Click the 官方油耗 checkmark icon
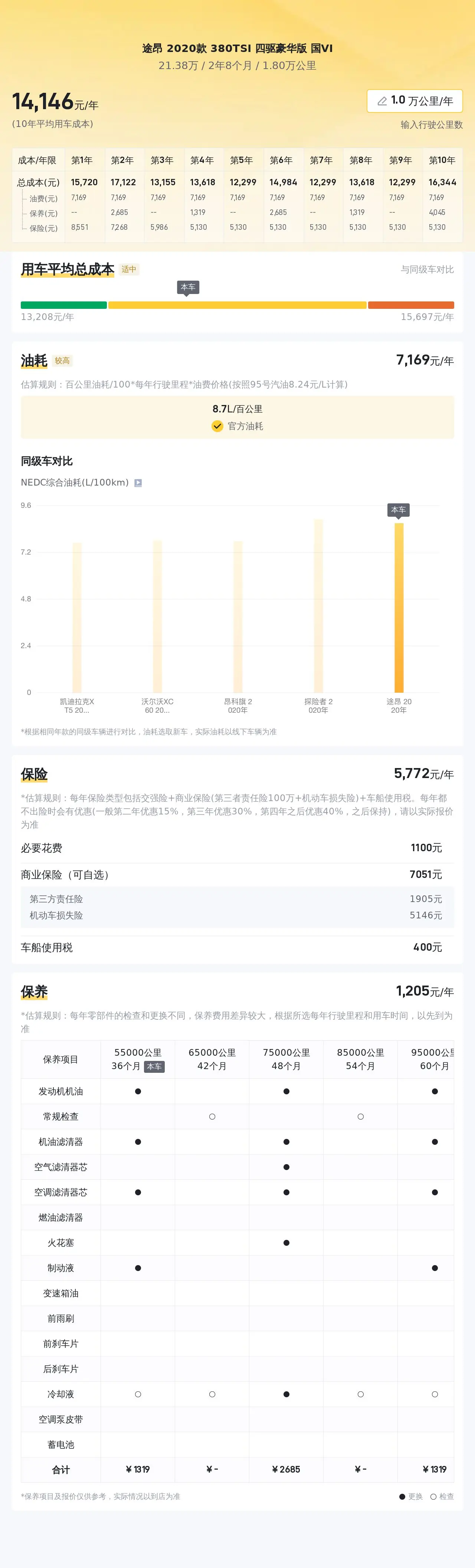The height and width of the screenshot is (1568, 475). pyautogui.click(x=217, y=426)
